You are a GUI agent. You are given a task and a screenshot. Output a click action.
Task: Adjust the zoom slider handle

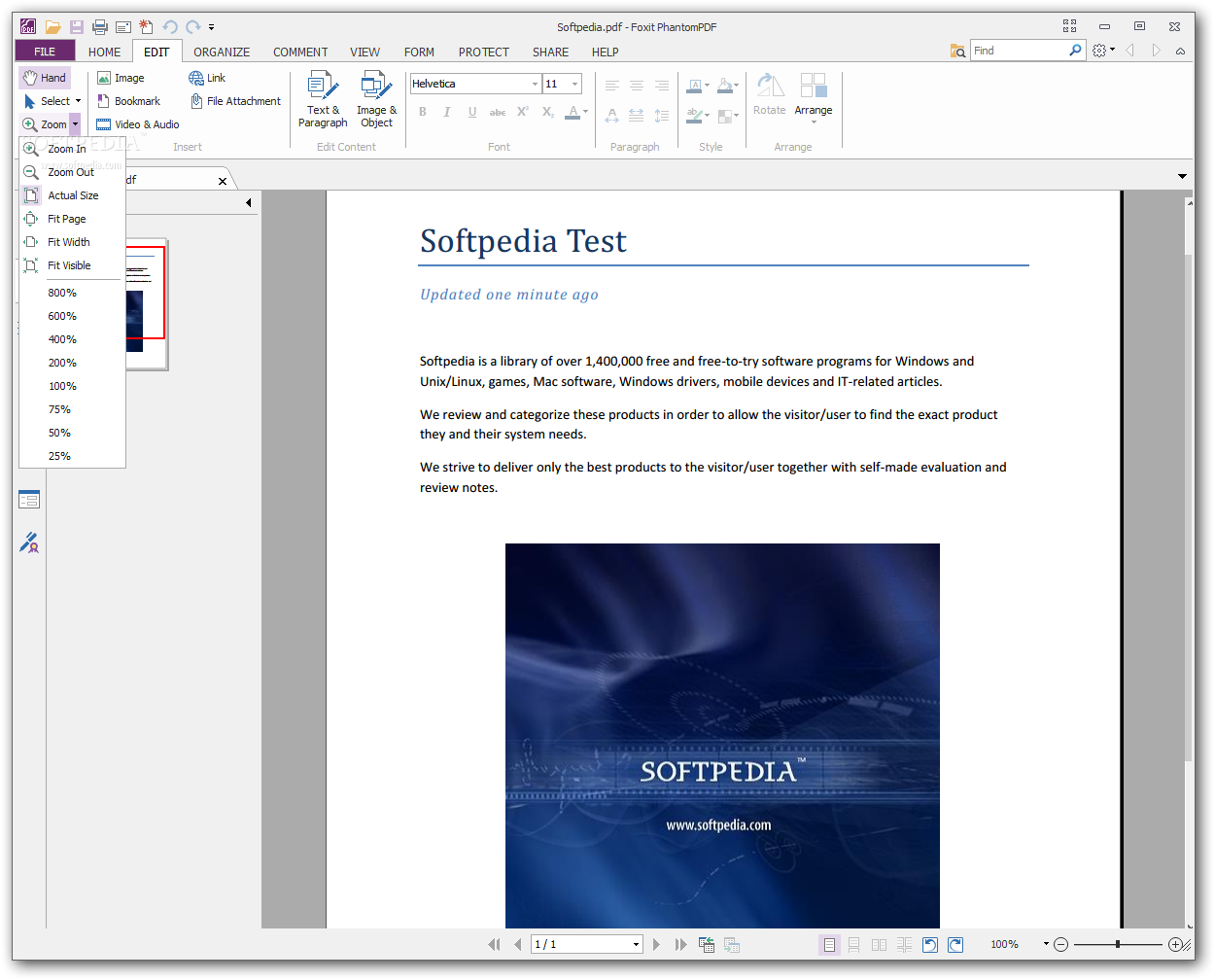[x=1118, y=944]
